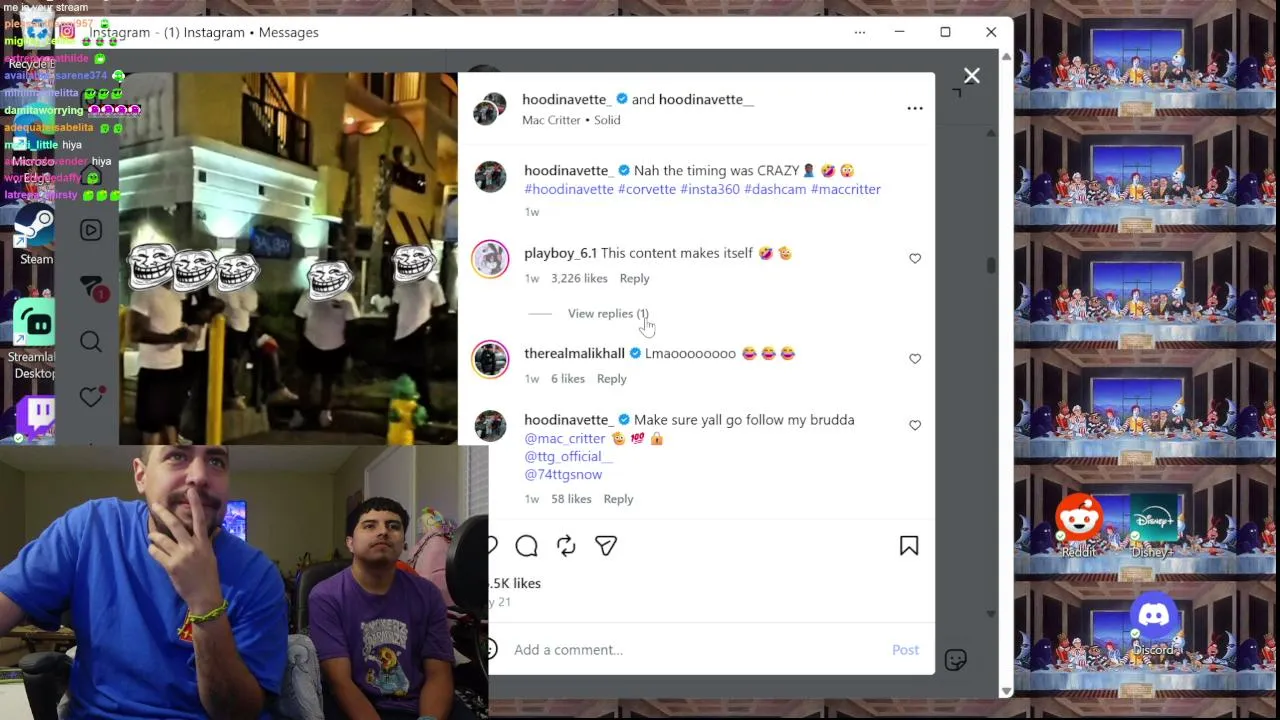Click the Instagram logo in the title bar

pos(67,32)
